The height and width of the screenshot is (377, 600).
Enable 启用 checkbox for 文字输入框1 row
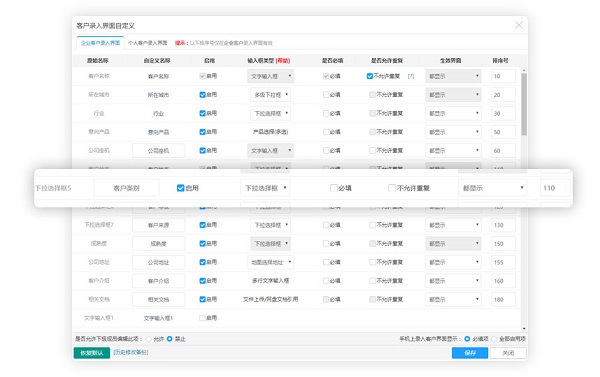202,318
